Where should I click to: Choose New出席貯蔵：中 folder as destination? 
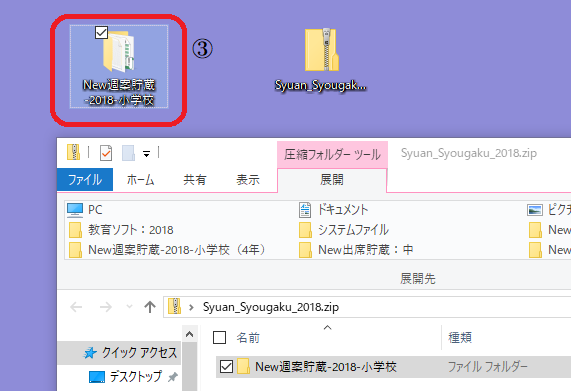[356, 250]
